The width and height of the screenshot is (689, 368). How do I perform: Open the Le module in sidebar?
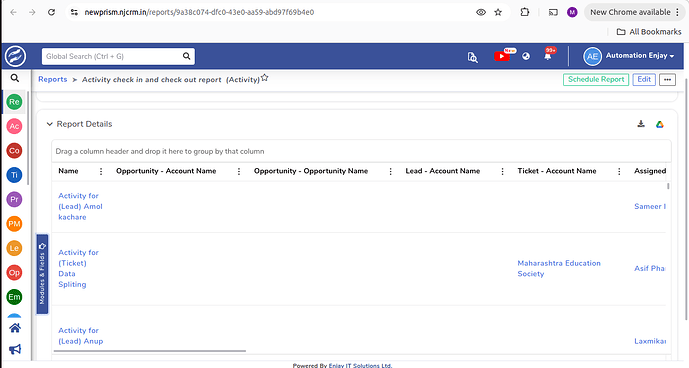(14, 248)
